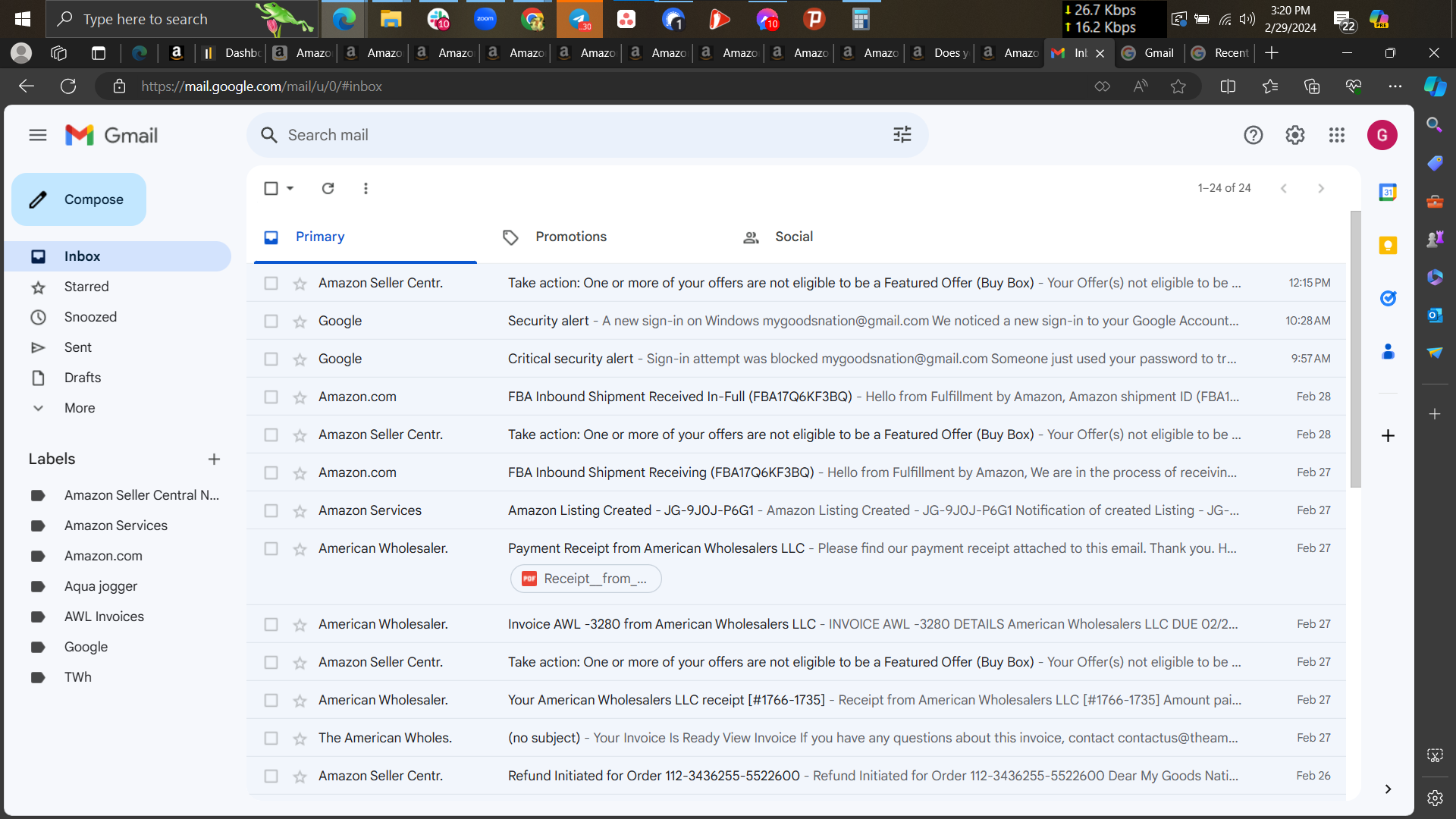Click Get add-ons plus icon in side panel
This screenshot has height=819, width=1456.
1388,436
